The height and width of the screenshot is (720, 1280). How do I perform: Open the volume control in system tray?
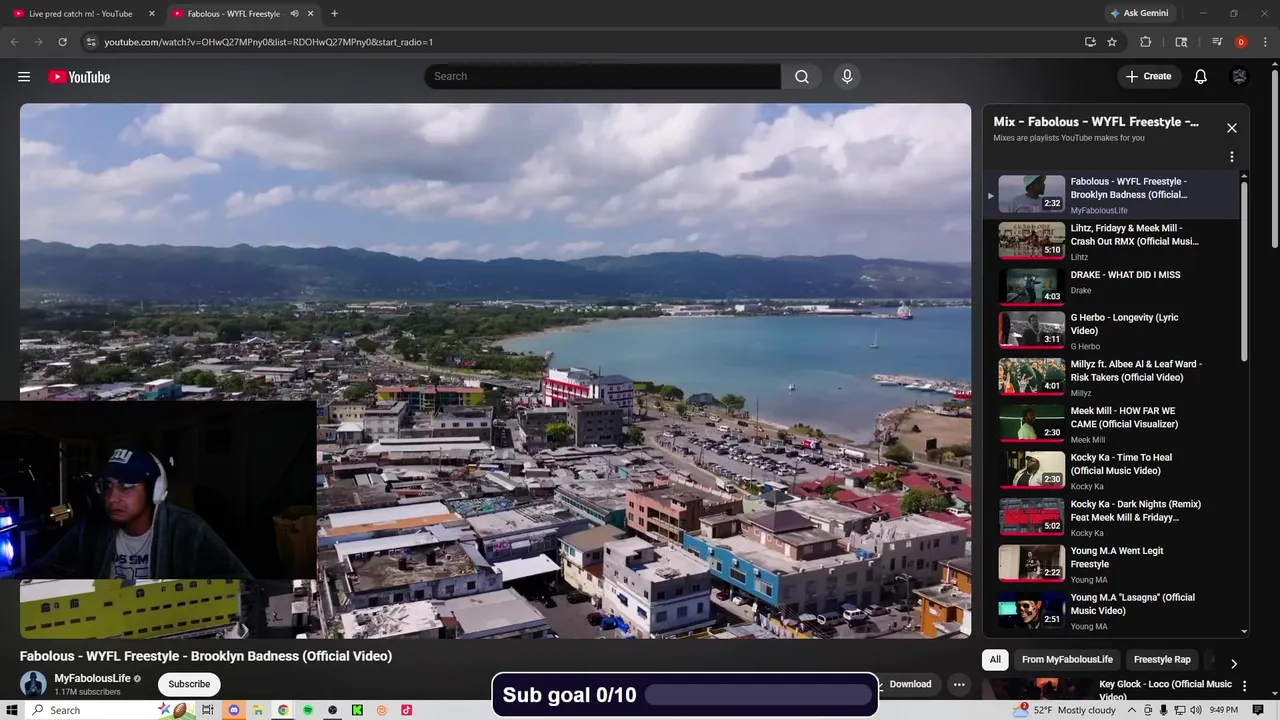click(x=1196, y=710)
